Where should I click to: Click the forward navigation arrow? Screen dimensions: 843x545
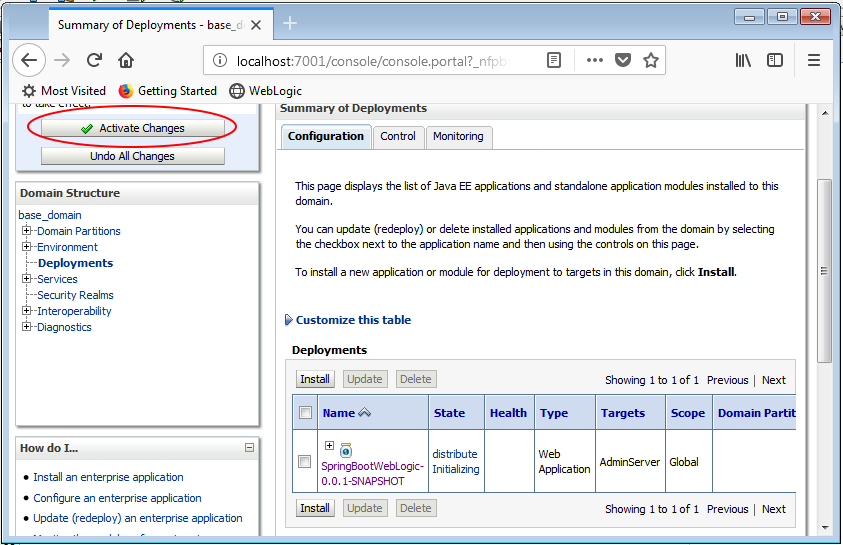(x=62, y=60)
